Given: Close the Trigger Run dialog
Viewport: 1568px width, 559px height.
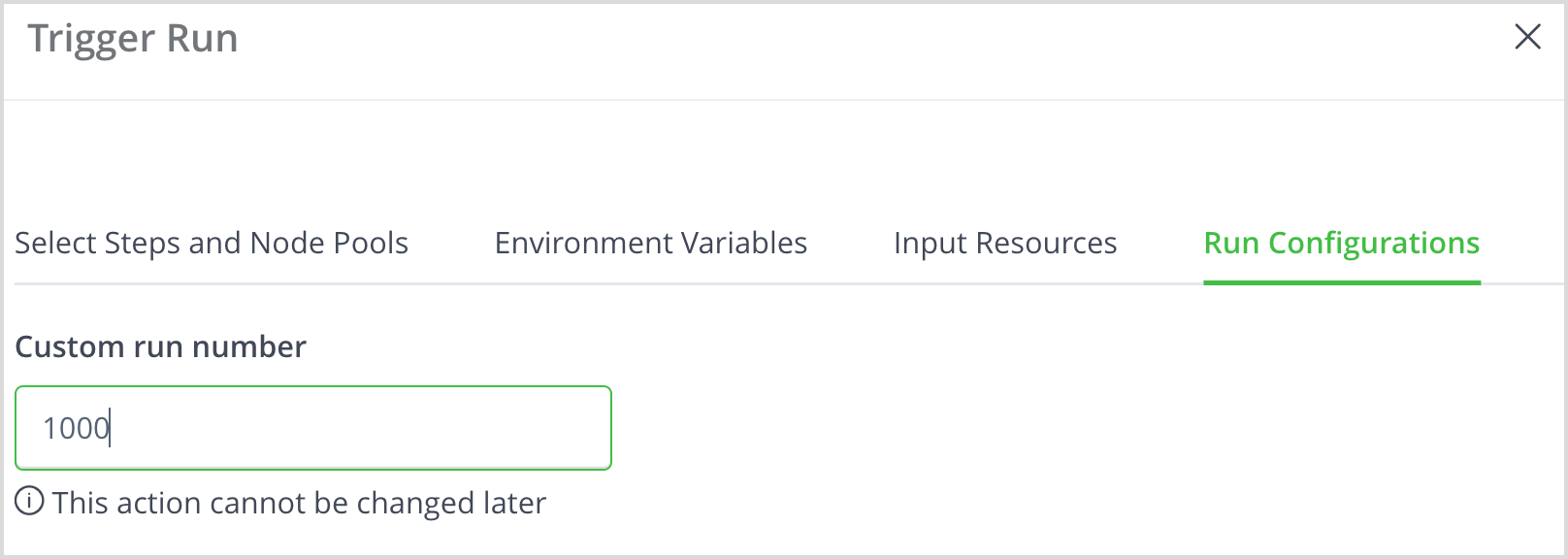Looking at the screenshot, I should pyautogui.click(x=1527, y=38).
